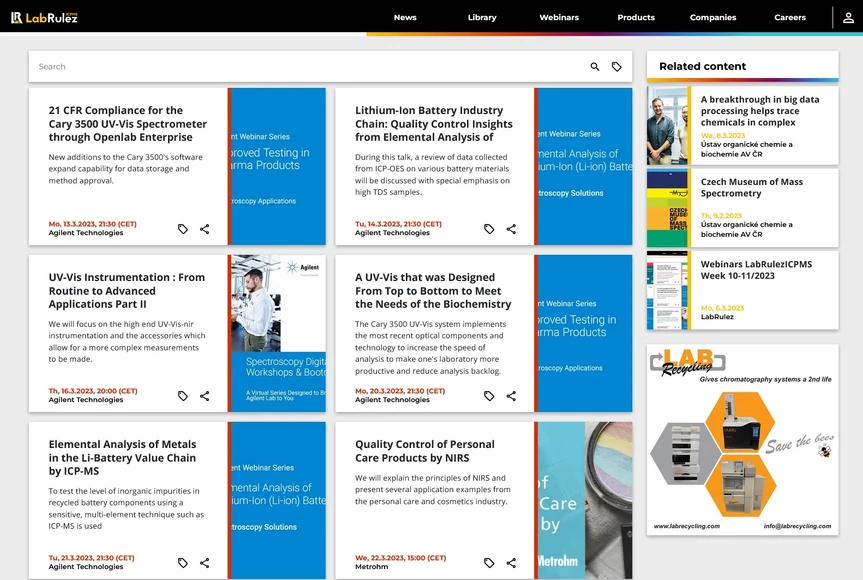
Task: Click date We, 8.3.2023 in related content
Action: tap(723, 135)
